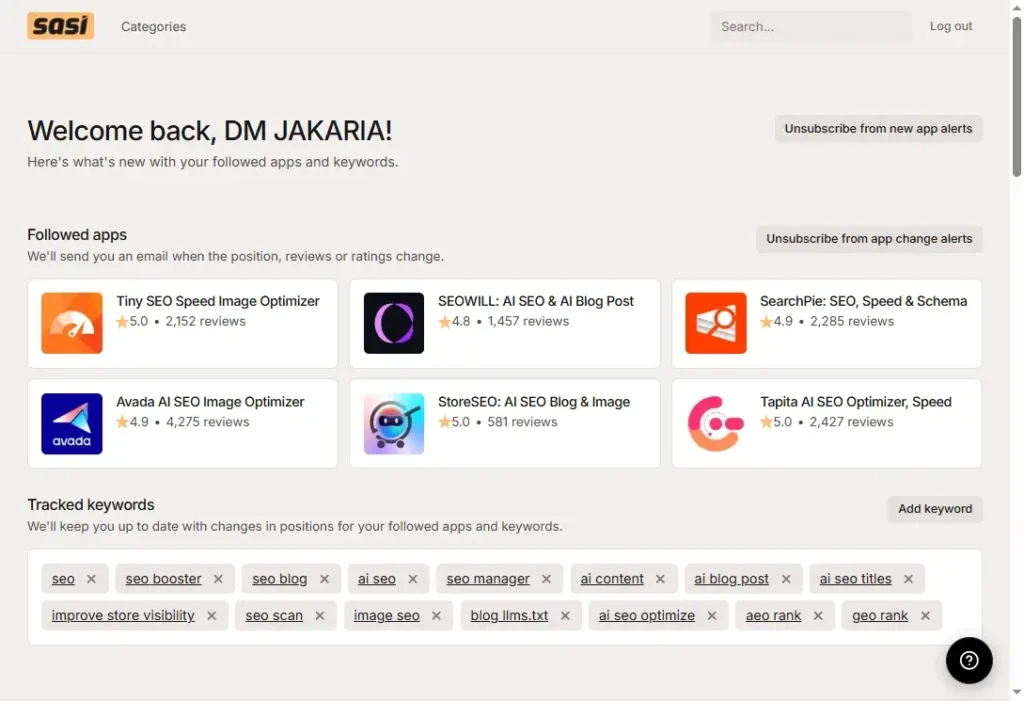
Task: Open the Categories menu
Action: pos(153,26)
